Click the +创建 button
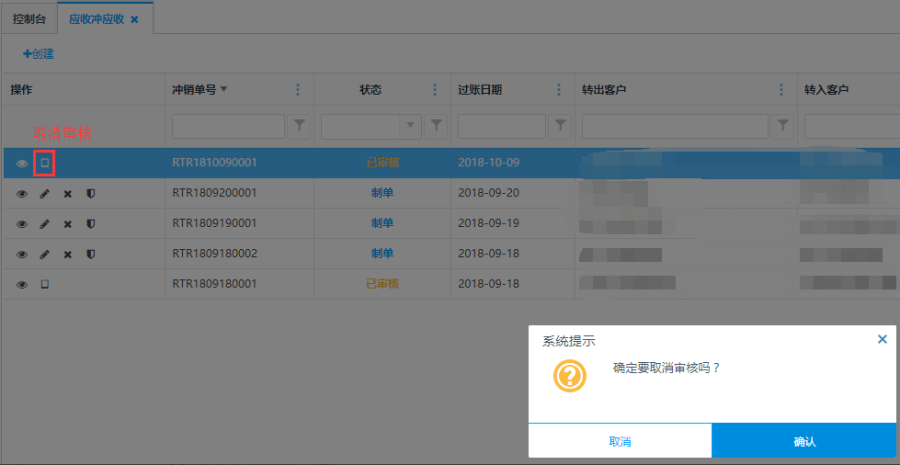Image resolution: width=900 pixels, height=465 pixels. (x=38, y=53)
